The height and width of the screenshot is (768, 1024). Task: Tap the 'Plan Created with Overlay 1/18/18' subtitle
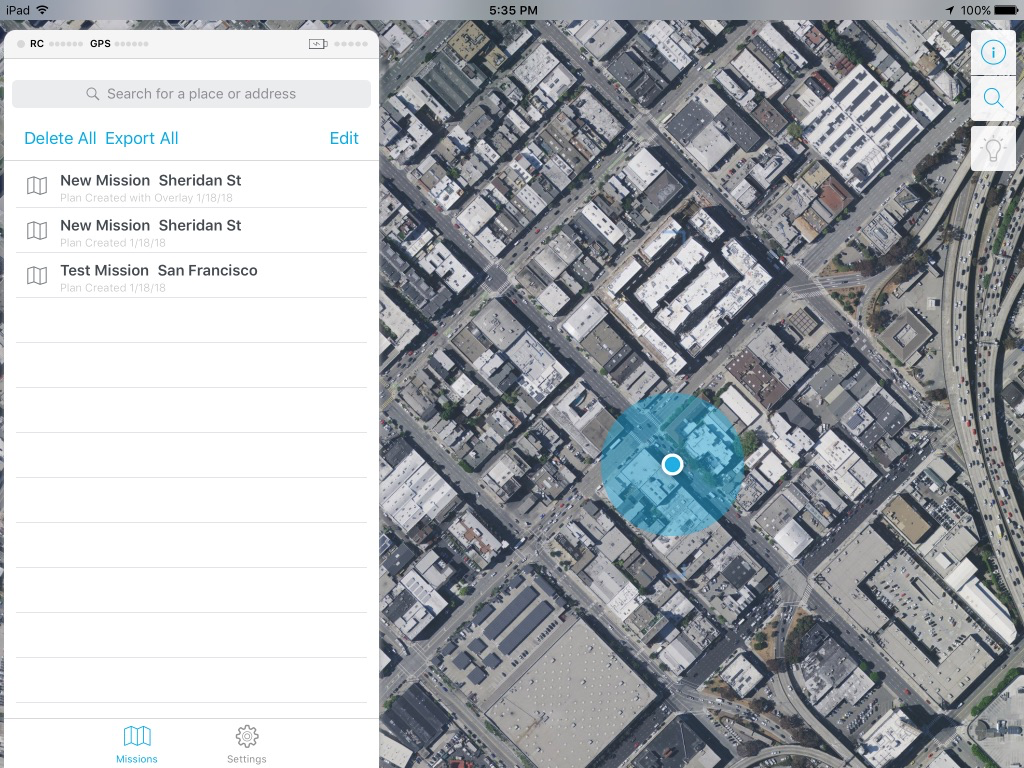(146, 198)
